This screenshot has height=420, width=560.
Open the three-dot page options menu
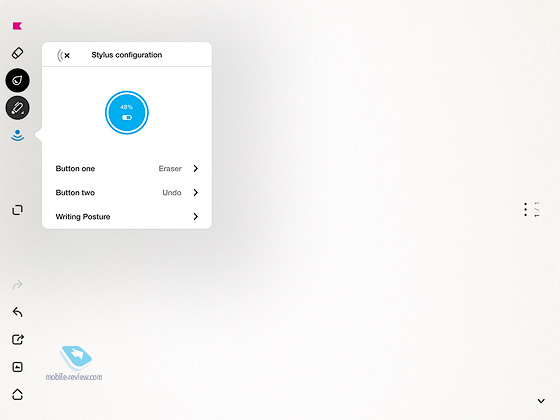click(525, 210)
